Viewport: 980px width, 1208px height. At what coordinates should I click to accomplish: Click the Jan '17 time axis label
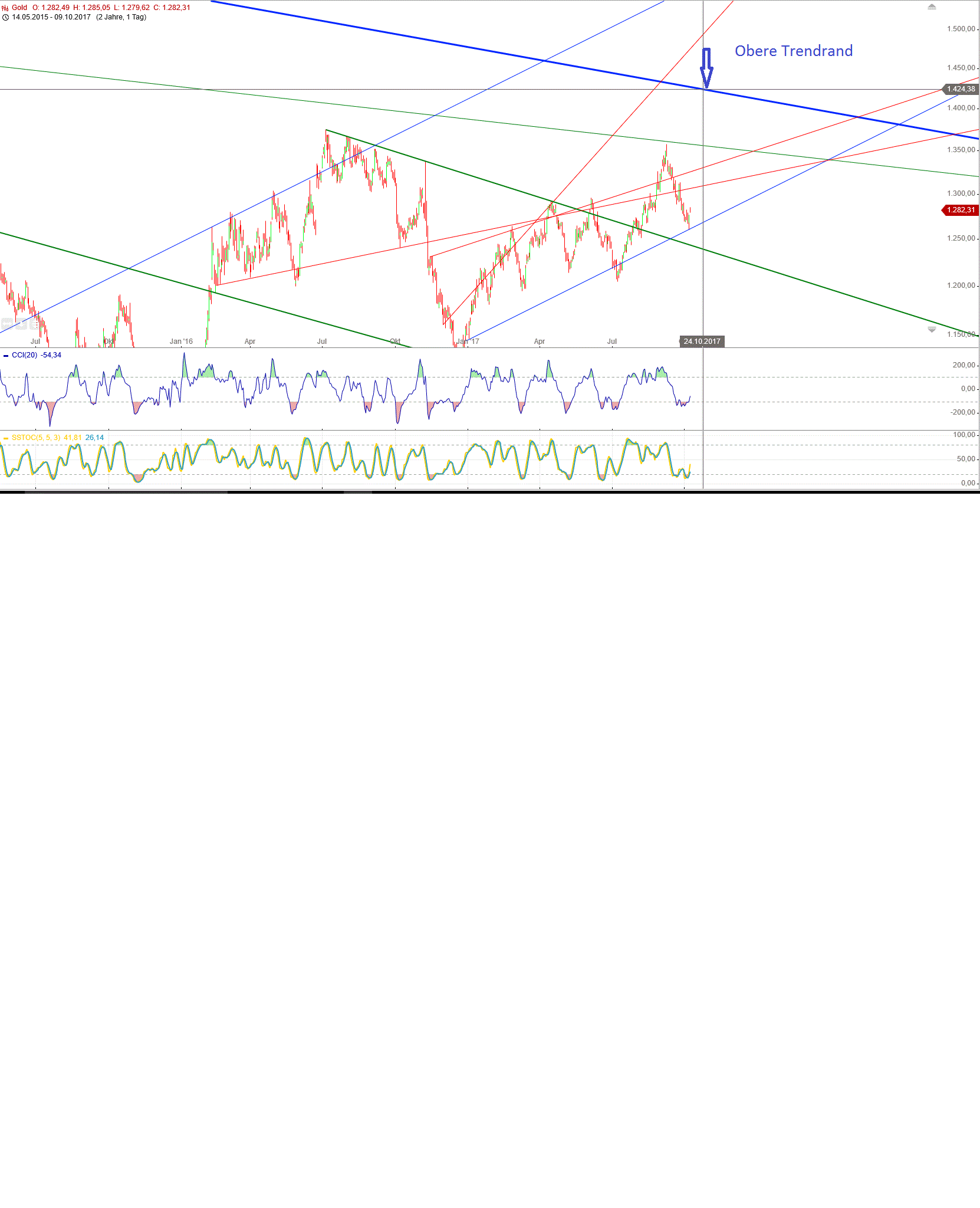468,342
